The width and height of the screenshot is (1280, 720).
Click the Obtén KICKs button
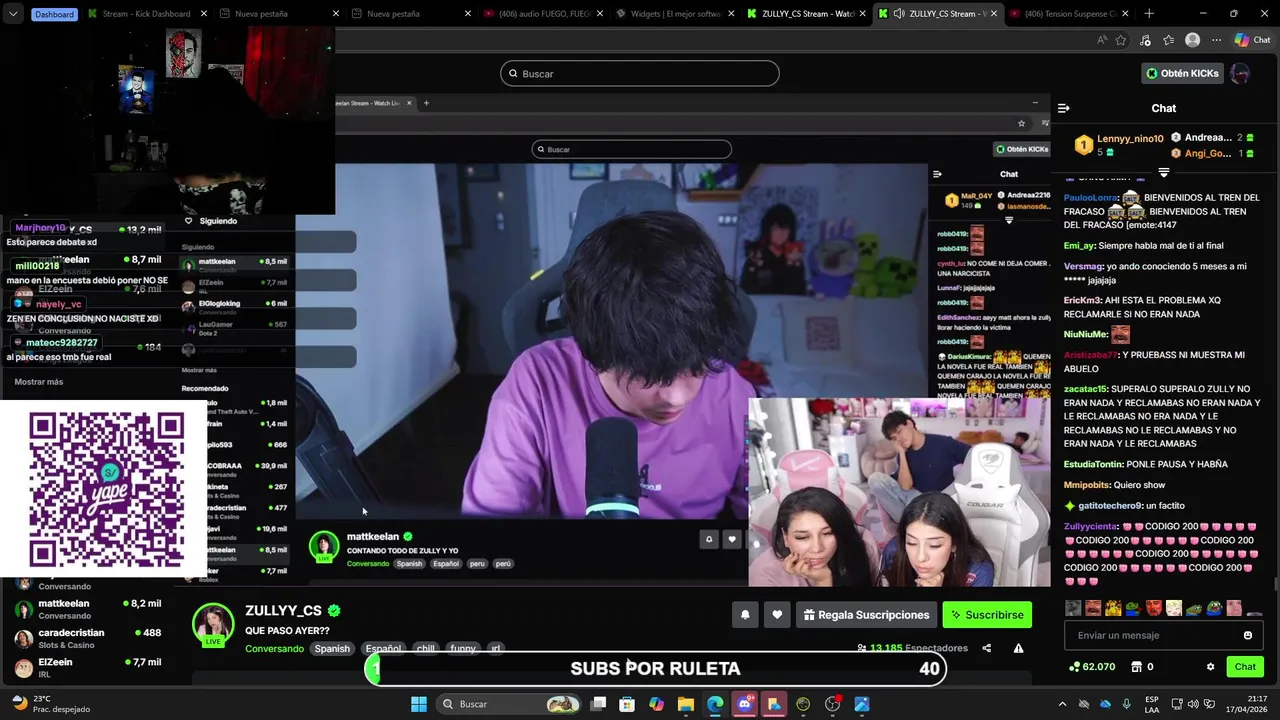[1182, 73]
